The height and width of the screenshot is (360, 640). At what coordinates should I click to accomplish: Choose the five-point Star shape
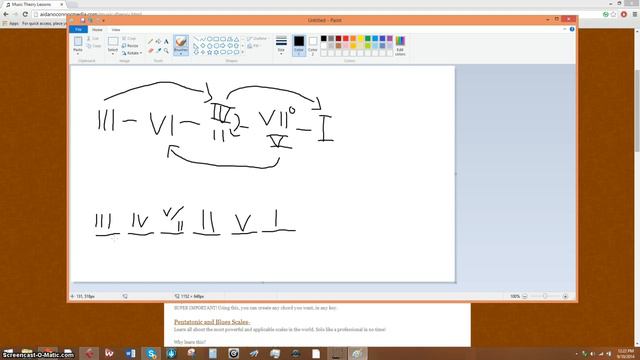pyautogui.click(x=209, y=52)
